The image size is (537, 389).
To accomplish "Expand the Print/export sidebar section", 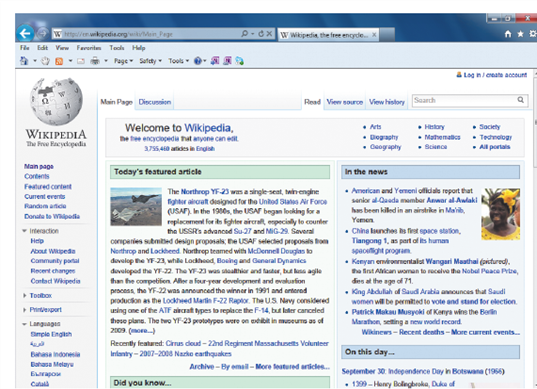I will (x=24, y=310).
